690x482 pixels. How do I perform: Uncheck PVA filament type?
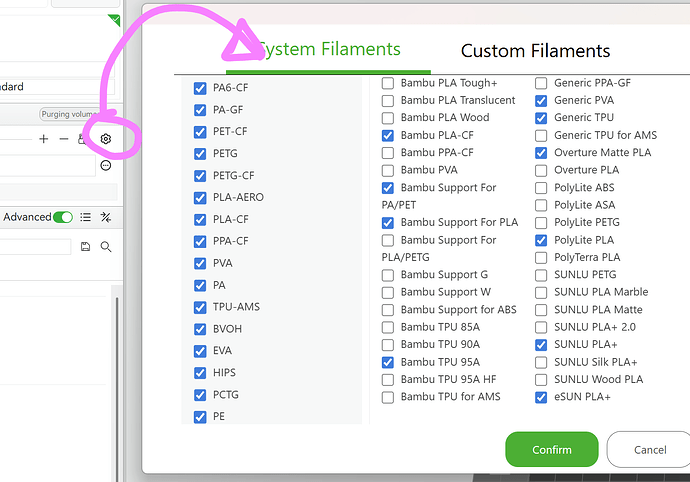pos(200,263)
